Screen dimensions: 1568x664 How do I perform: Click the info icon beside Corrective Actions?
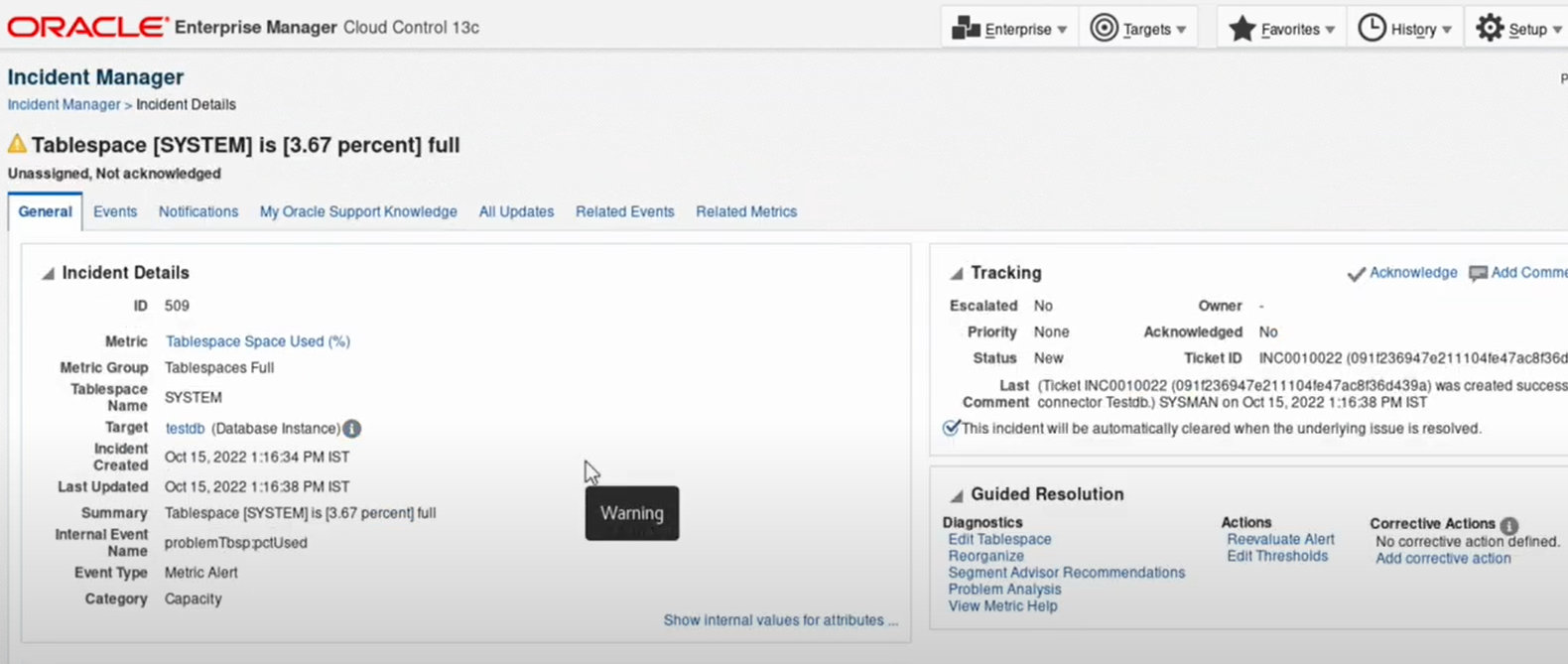[x=1508, y=525]
